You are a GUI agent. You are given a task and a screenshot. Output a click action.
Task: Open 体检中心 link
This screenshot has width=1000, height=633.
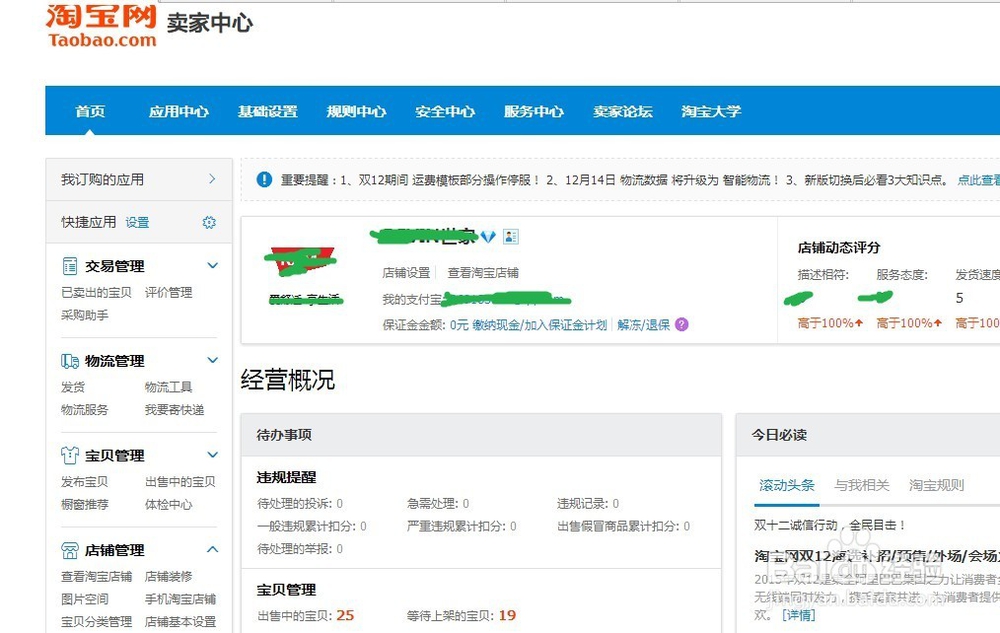click(168, 504)
